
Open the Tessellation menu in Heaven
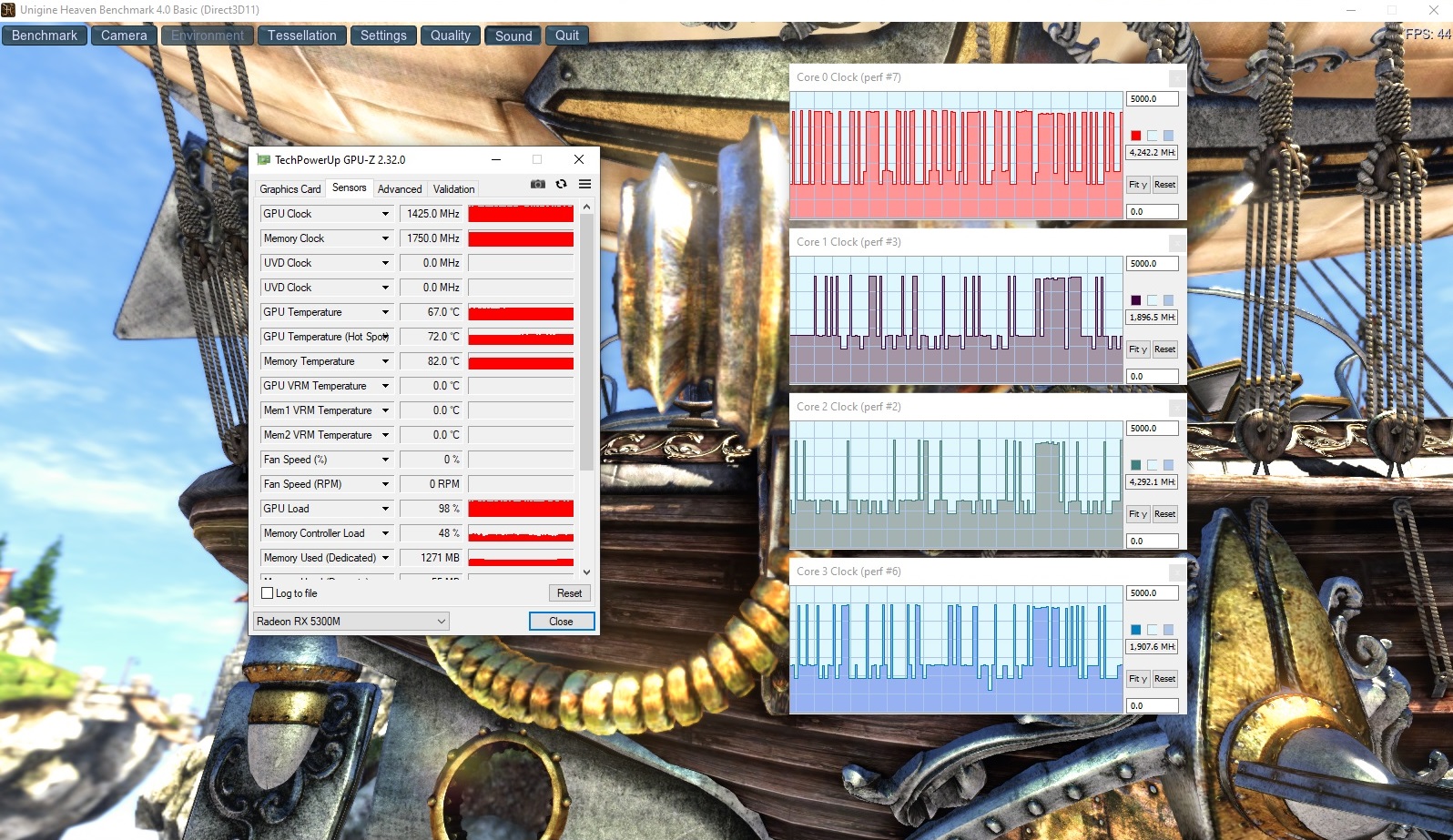301,35
